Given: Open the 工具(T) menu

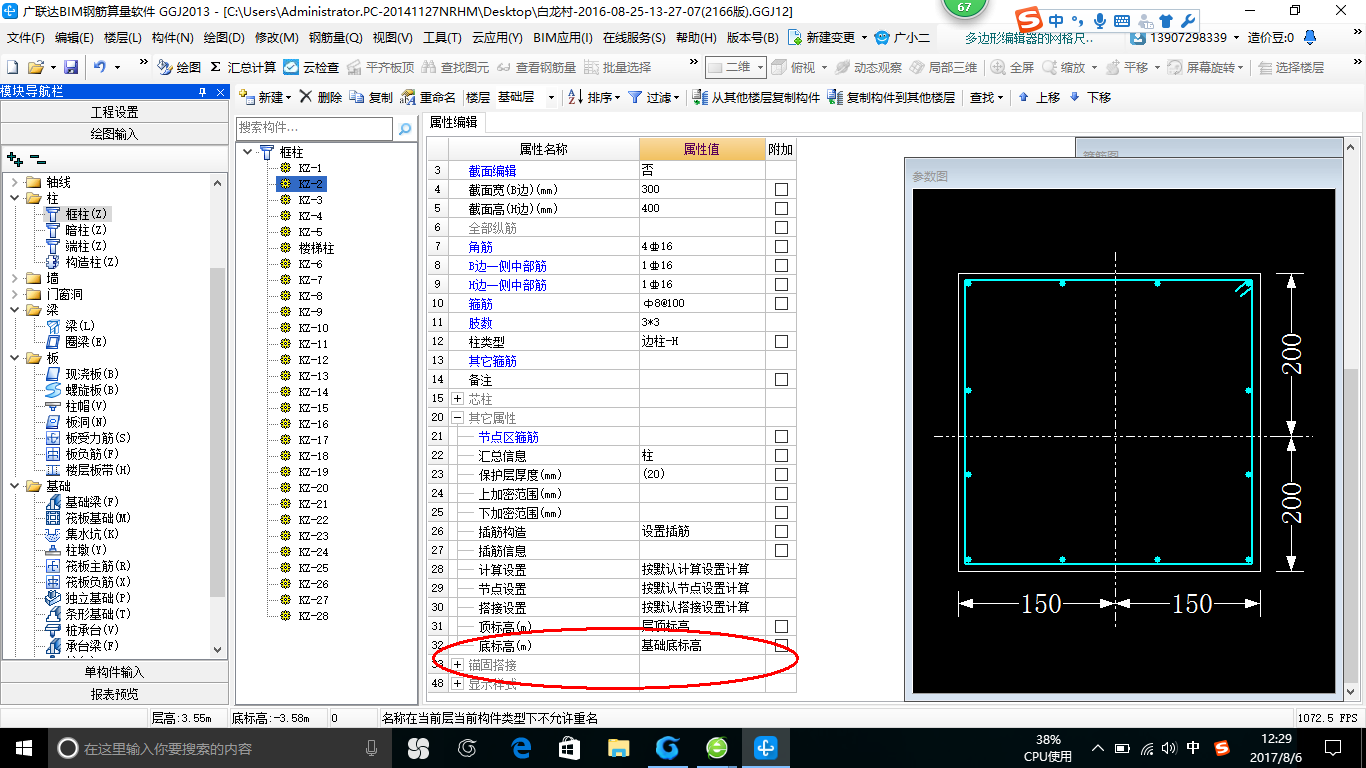Looking at the screenshot, I should click(x=441, y=38).
